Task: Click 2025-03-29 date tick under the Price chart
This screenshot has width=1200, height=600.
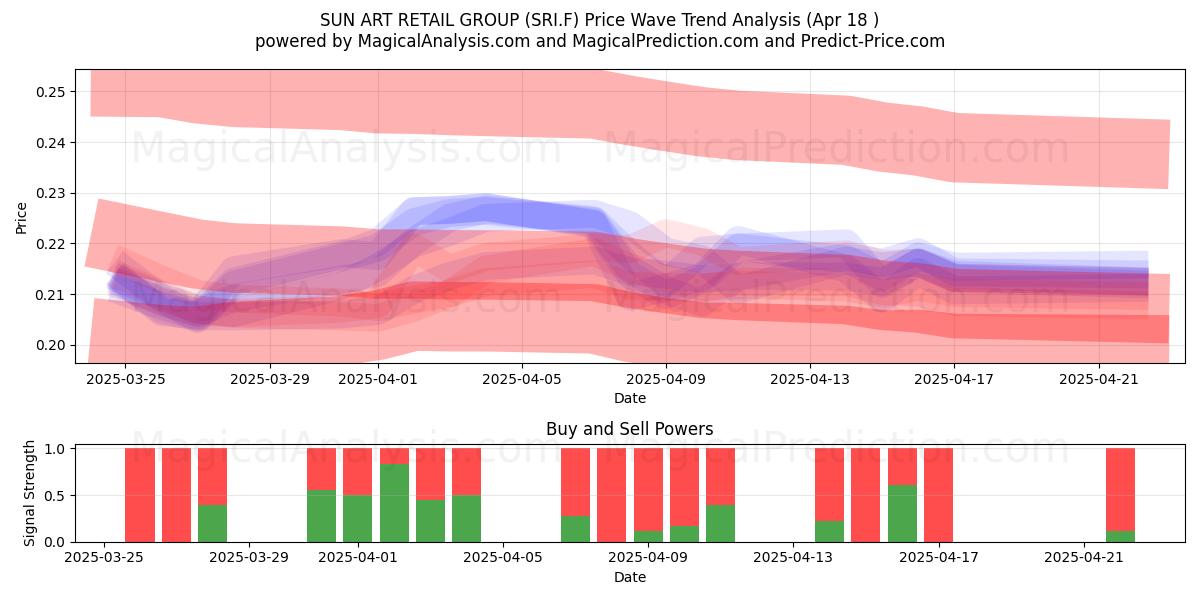Action: point(270,379)
